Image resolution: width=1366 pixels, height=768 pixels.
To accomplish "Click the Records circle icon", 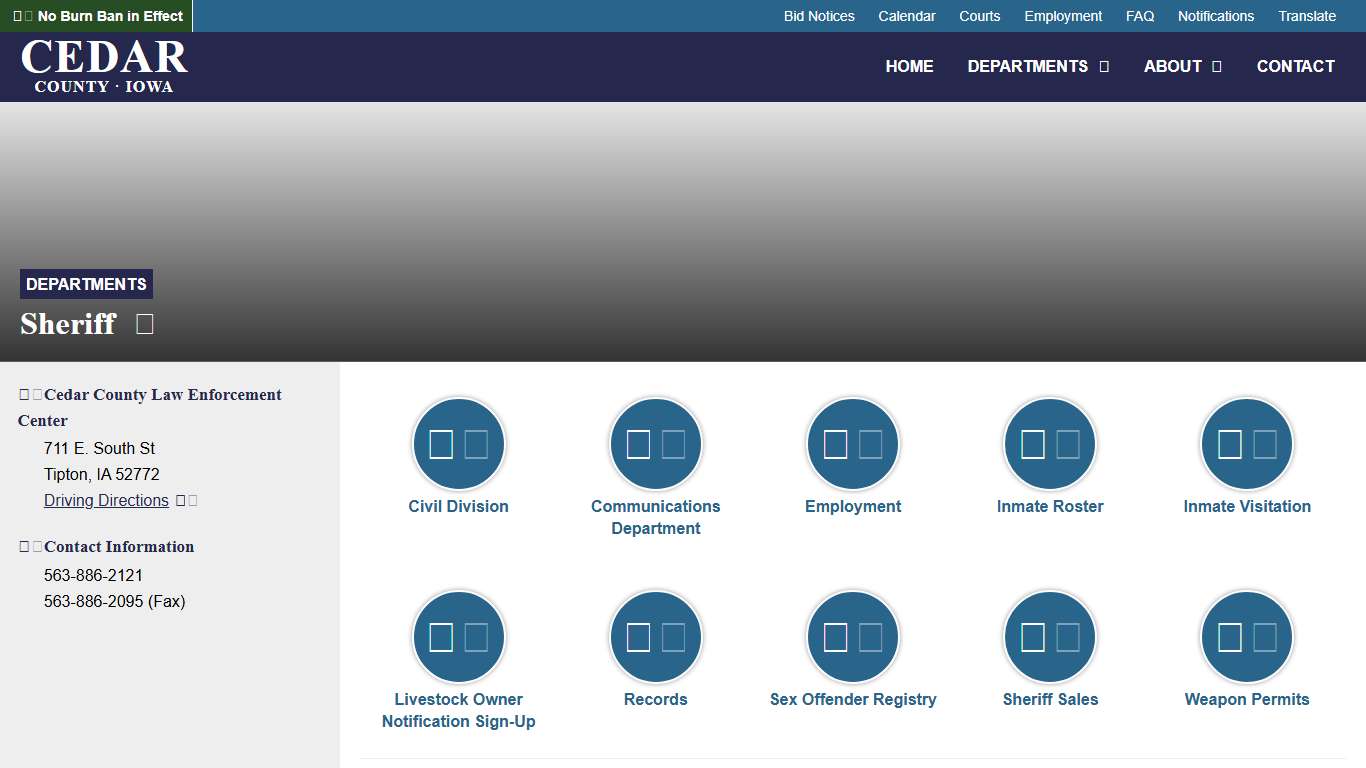I will 655,637.
